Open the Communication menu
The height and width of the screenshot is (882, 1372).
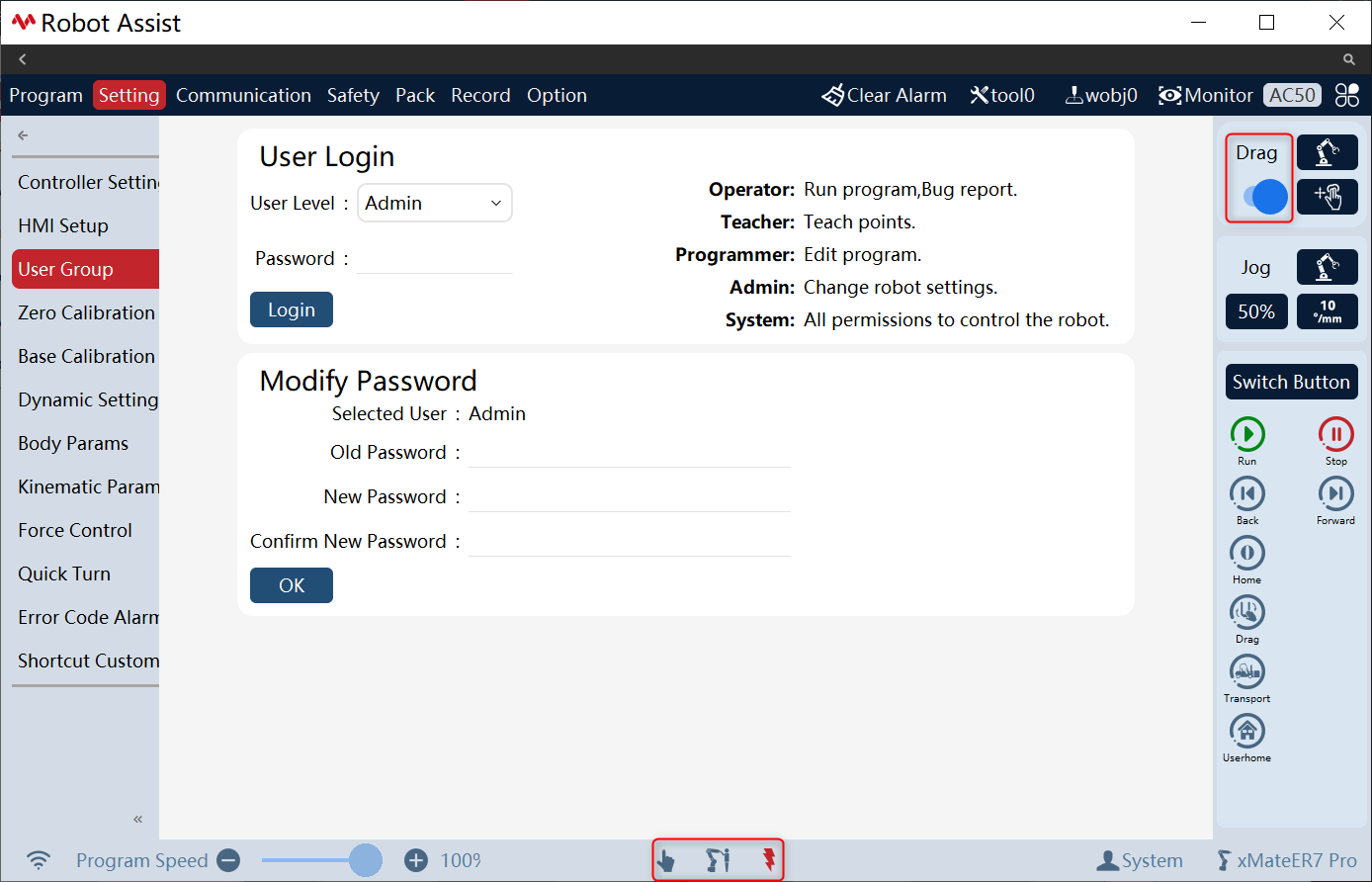click(x=243, y=95)
